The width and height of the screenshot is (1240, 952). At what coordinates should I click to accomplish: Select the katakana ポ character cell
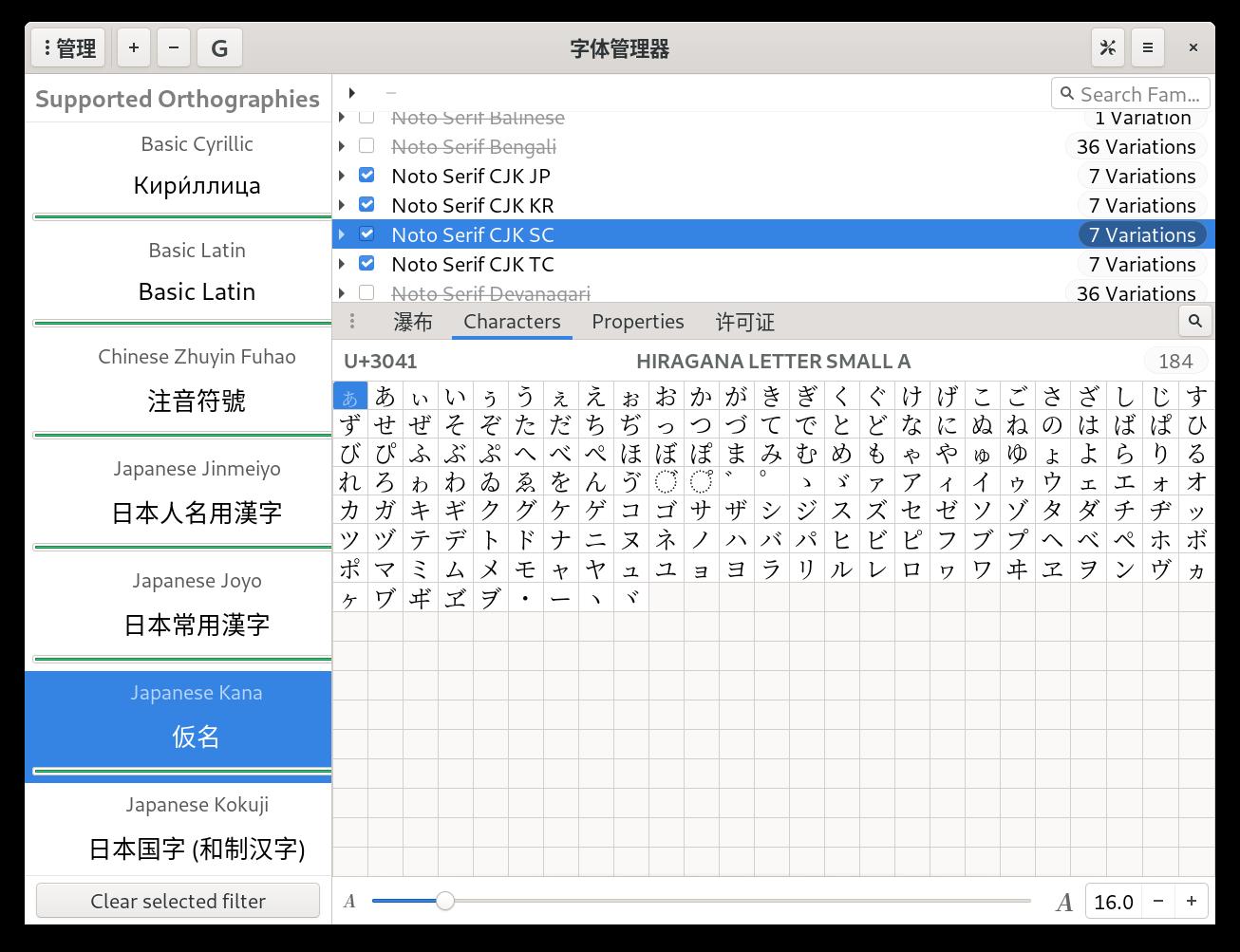(x=350, y=569)
